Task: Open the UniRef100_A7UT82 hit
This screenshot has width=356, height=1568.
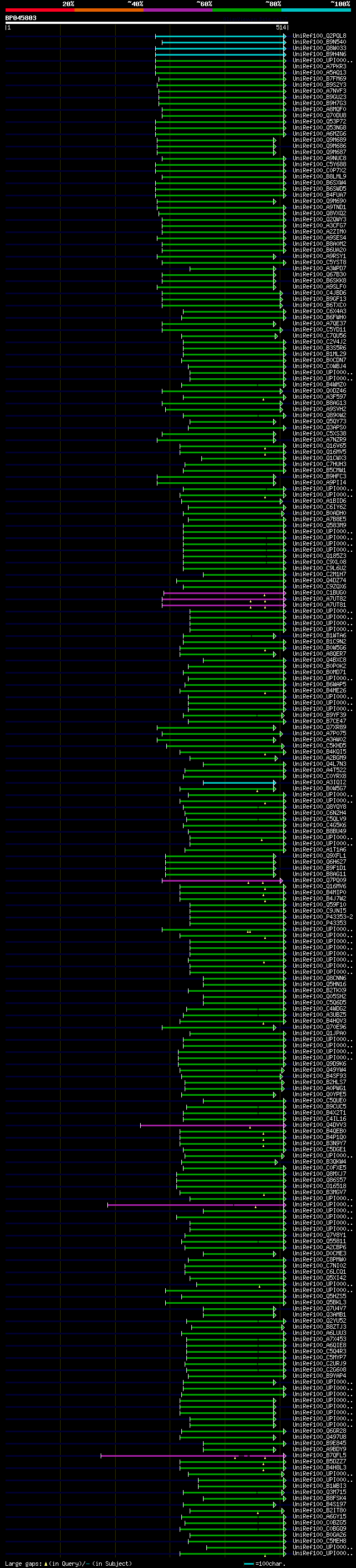Action: point(319,599)
